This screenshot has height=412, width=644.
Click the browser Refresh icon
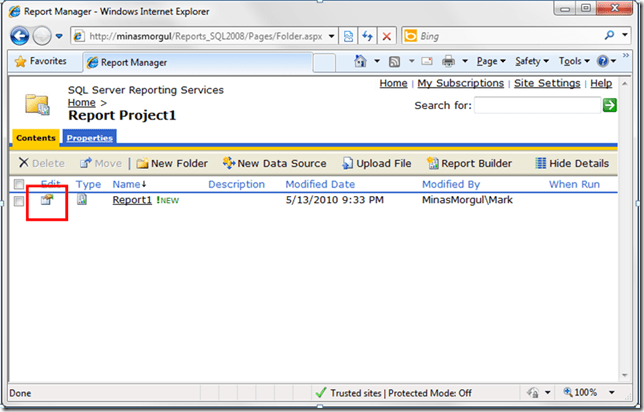tap(367, 36)
